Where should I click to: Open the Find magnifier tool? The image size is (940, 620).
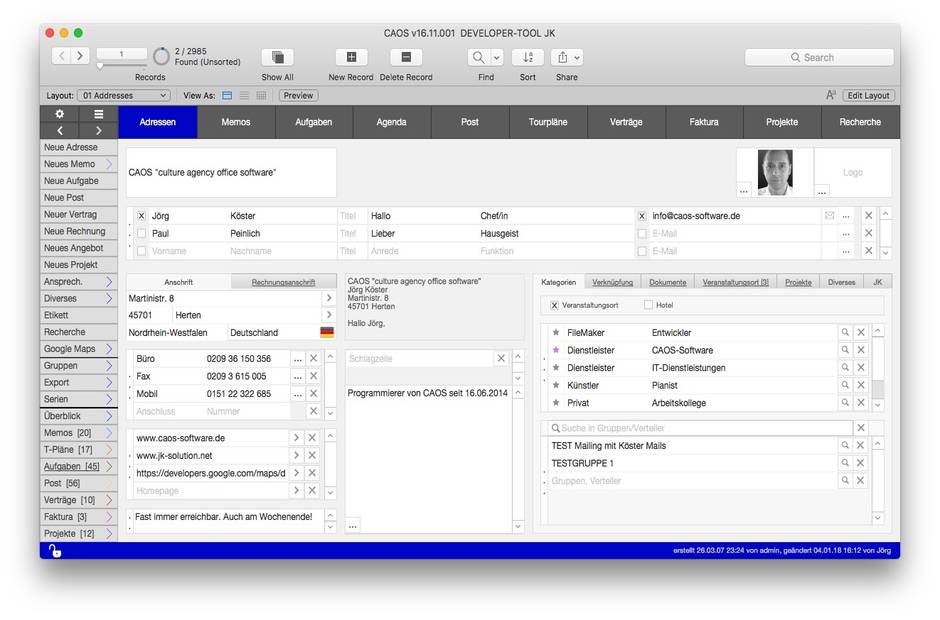[478, 58]
